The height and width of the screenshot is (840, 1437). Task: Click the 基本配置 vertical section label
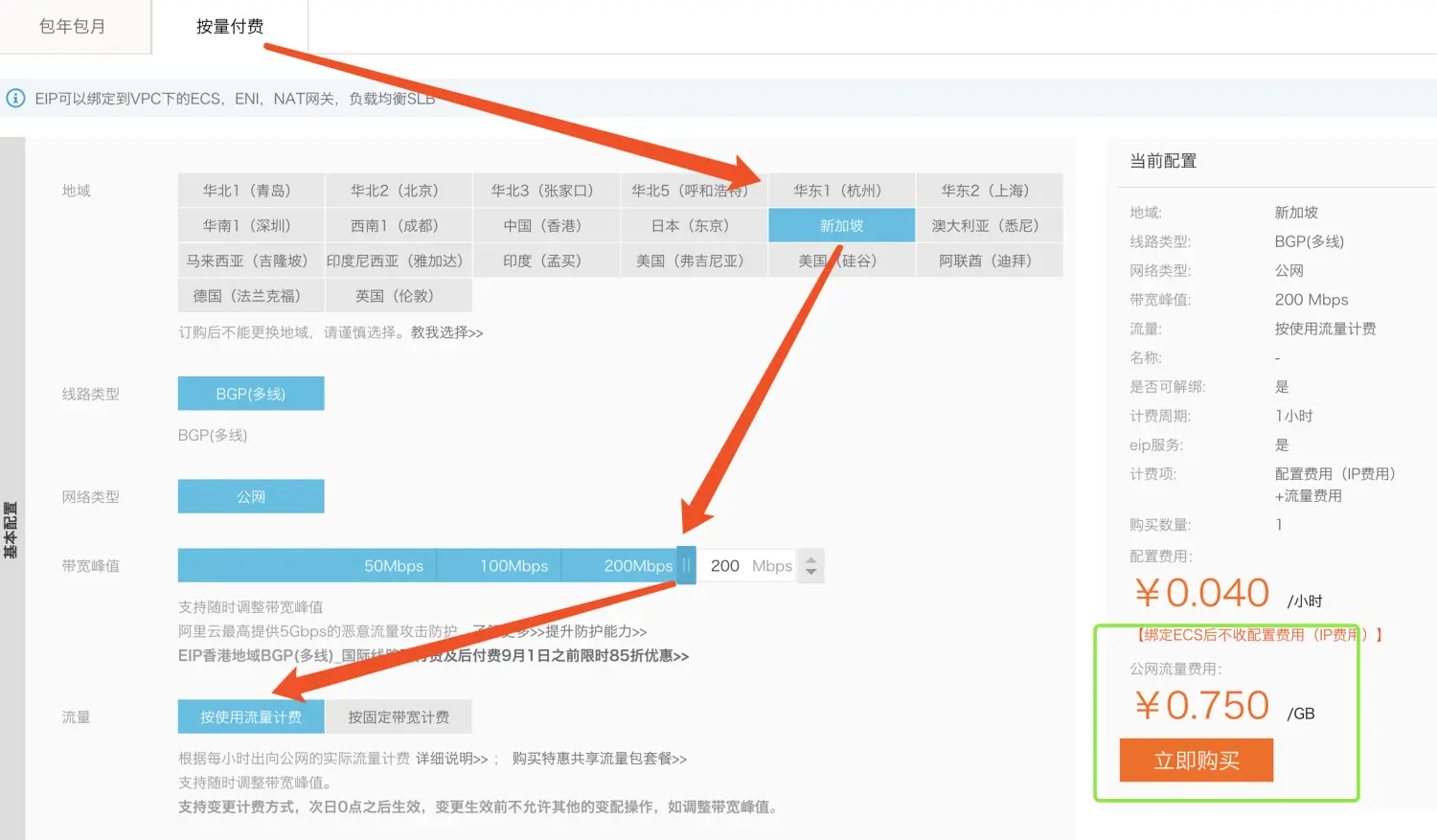pos(11,530)
